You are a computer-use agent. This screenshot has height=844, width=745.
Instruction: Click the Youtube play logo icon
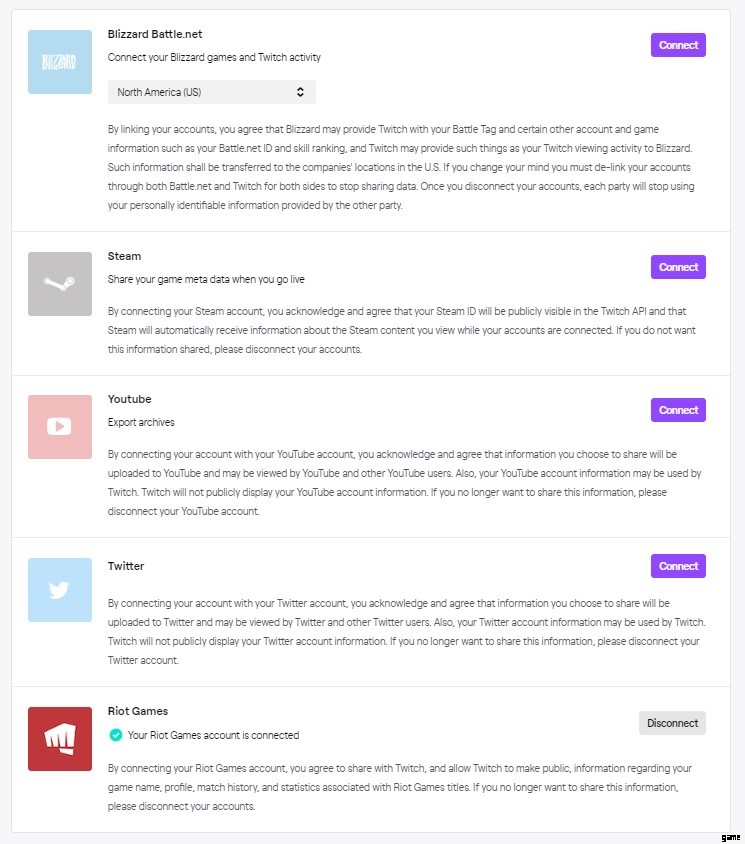pos(60,427)
